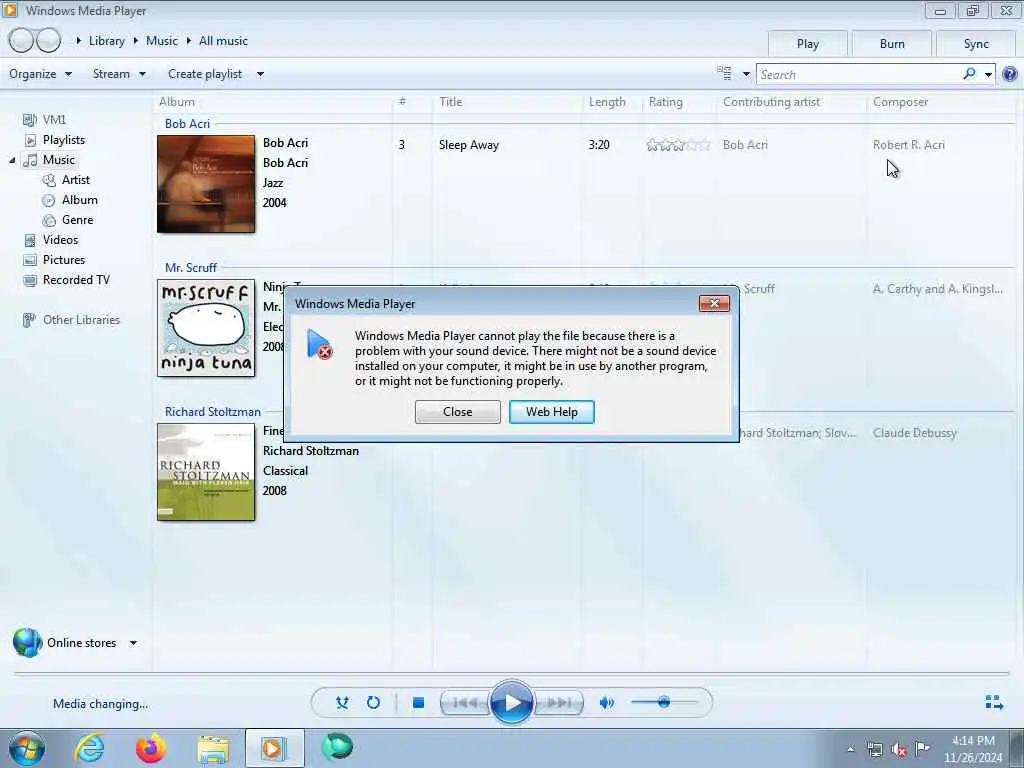This screenshot has height=768, width=1024.
Task: Click the Forward navigation button
Action: tap(48, 40)
